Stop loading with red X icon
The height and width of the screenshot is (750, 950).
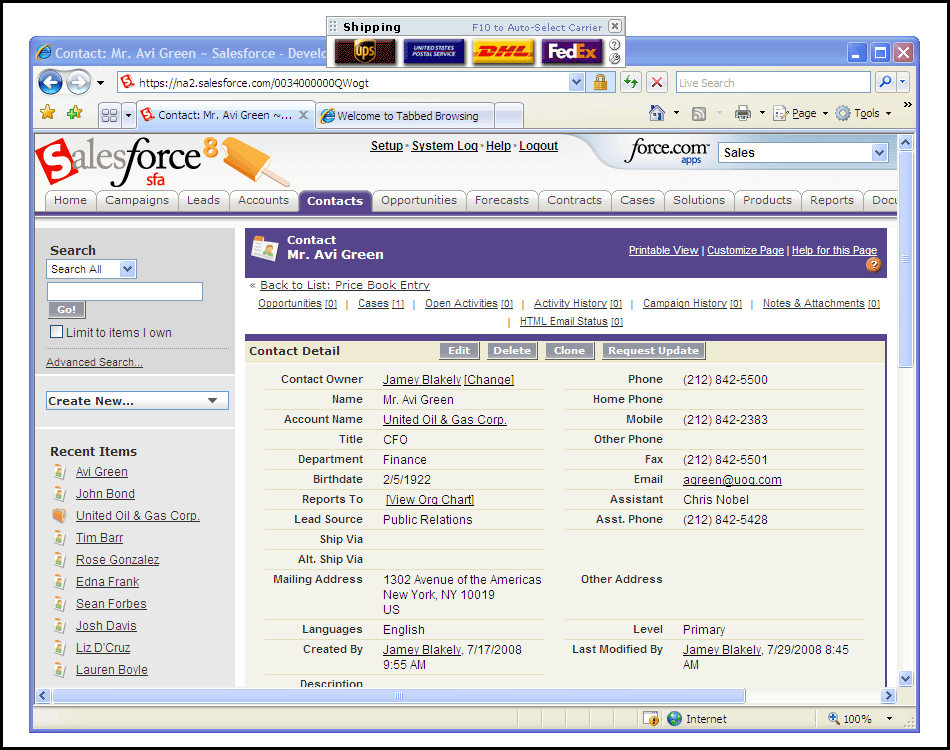(657, 82)
